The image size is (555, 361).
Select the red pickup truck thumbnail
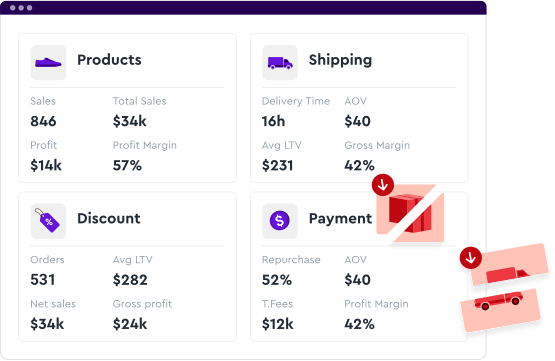point(500,310)
